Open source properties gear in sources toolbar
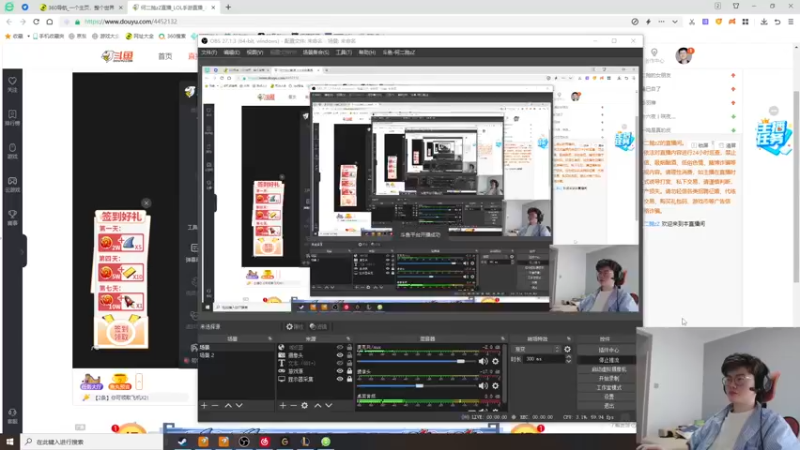Screen dimensions: 800x450 pos(305,406)
